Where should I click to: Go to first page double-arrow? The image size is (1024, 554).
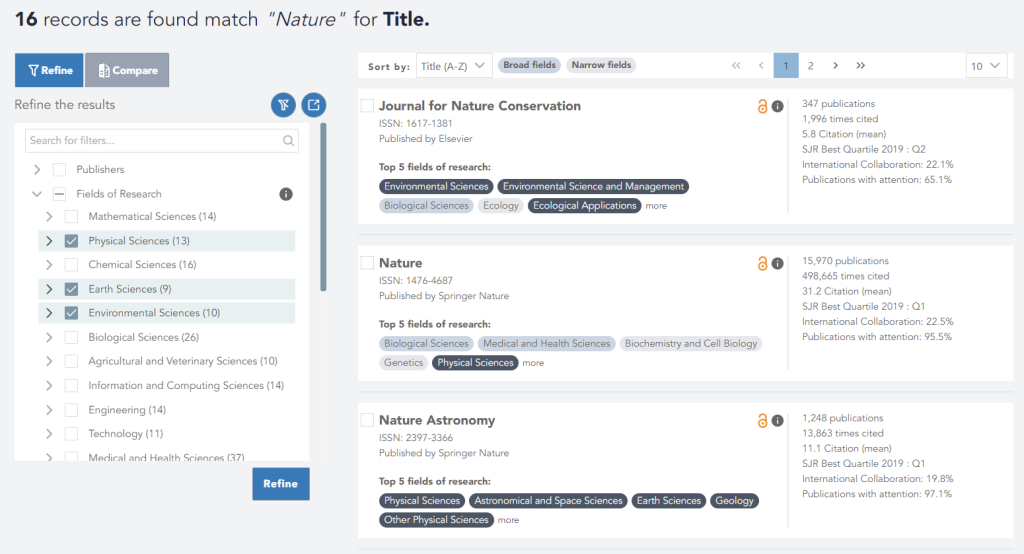pos(736,65)
